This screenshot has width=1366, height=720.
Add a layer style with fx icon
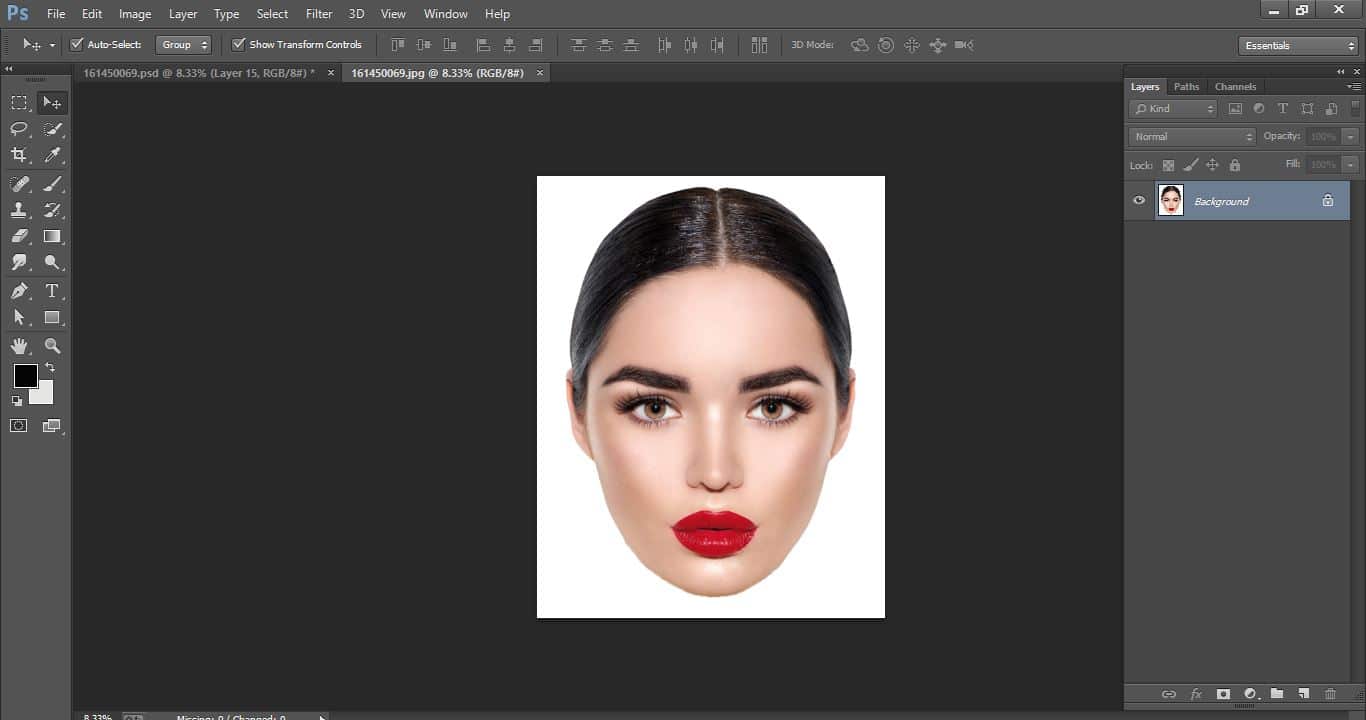coord(1196,694)
